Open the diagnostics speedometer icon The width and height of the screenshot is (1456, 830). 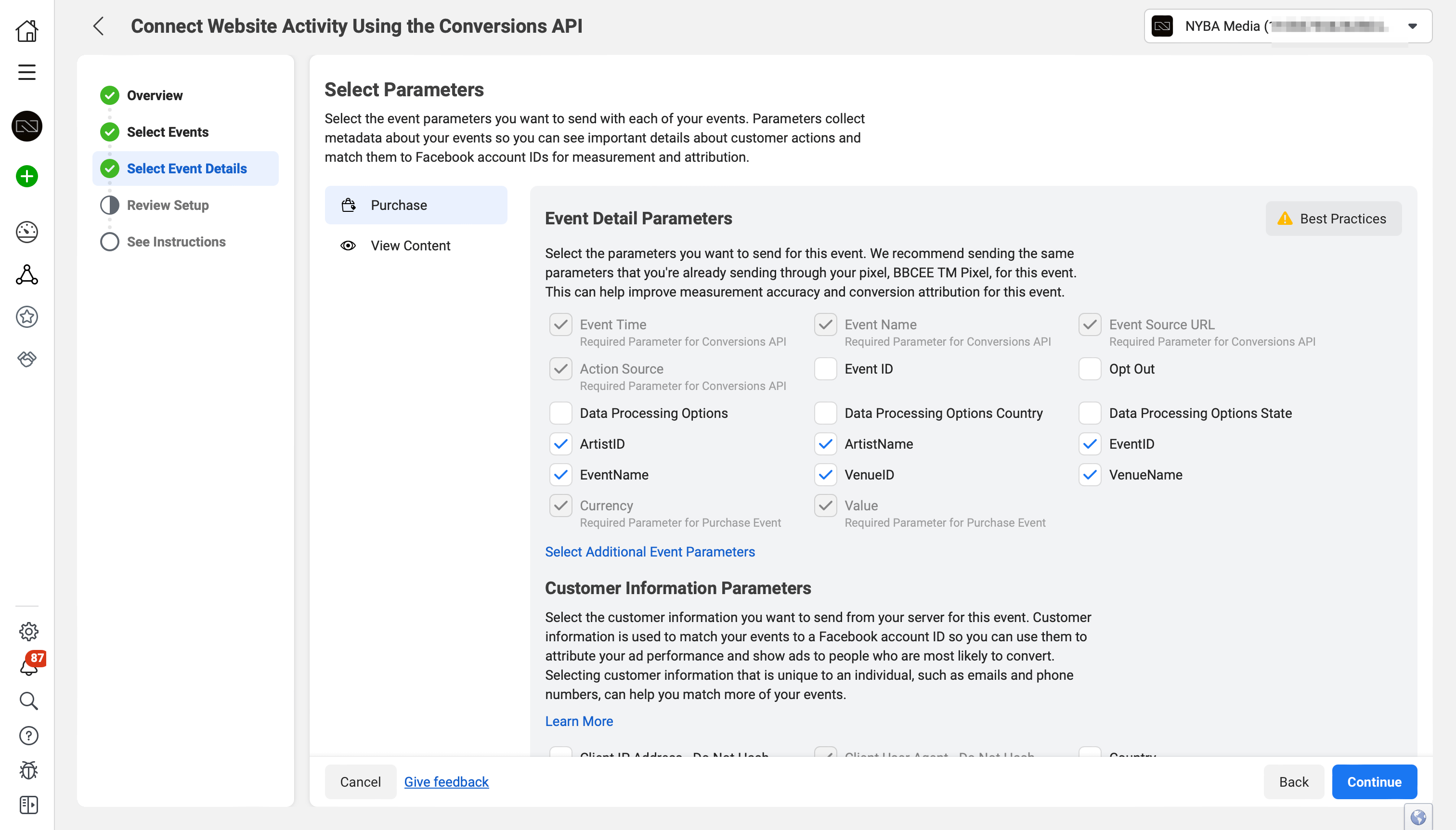tap(27, 232)
